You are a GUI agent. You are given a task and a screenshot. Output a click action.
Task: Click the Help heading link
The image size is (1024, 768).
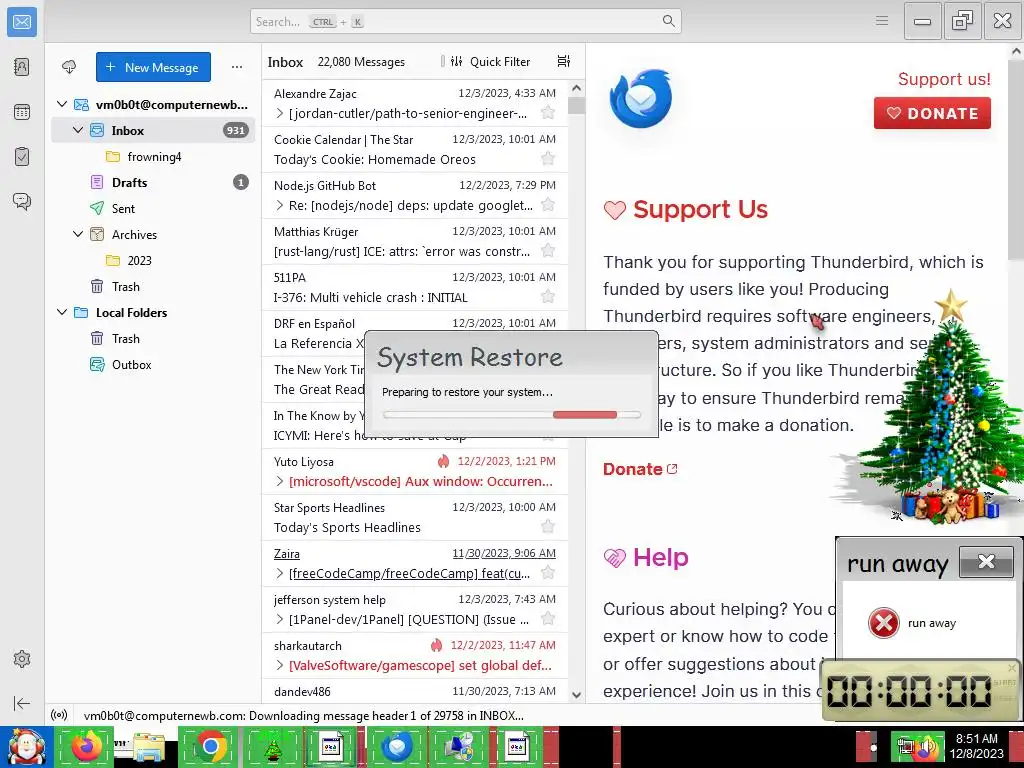tap(660, 557)
